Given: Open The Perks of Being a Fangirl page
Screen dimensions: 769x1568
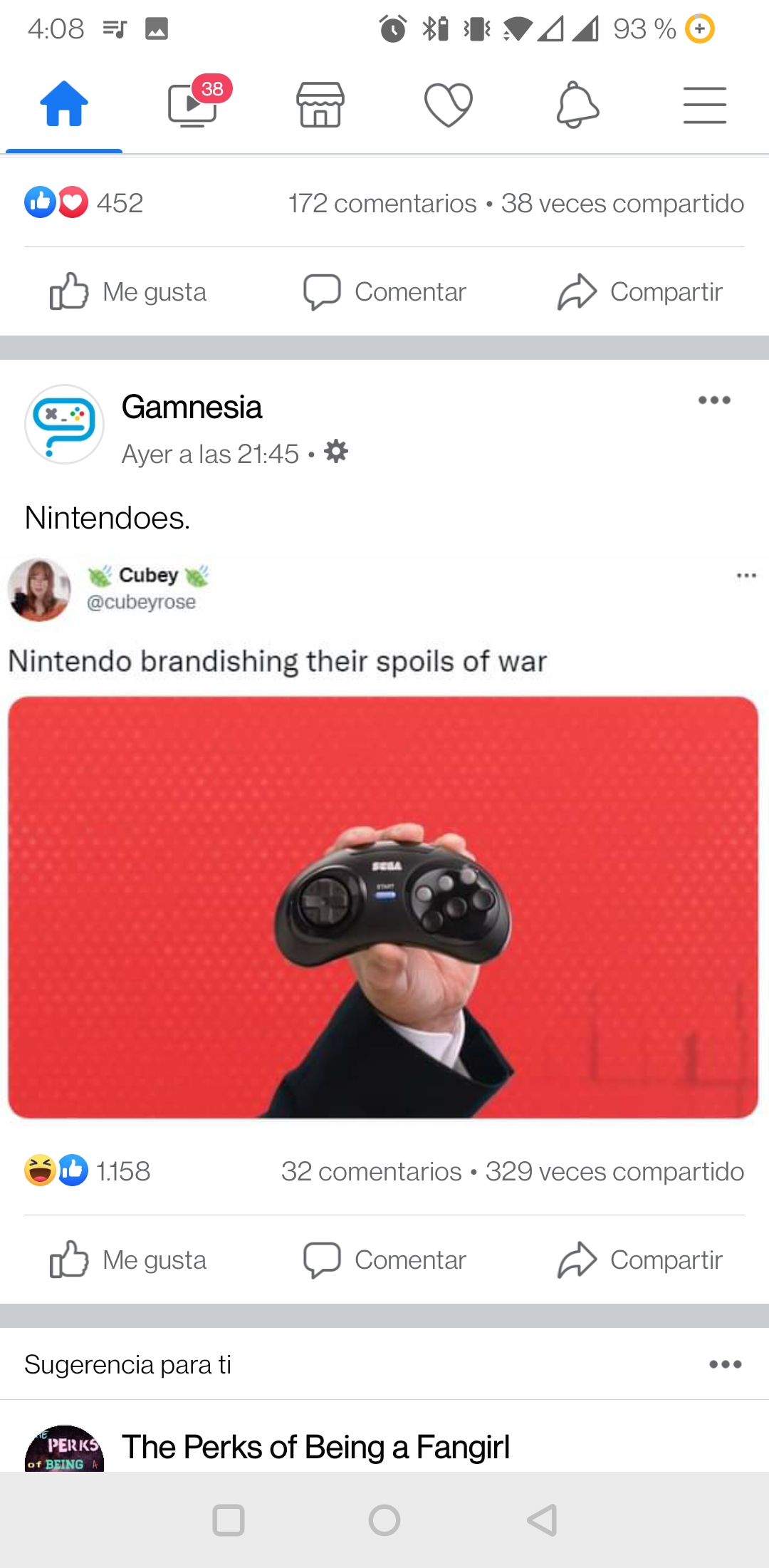Looking at the screenshot, I should 315,1447.
